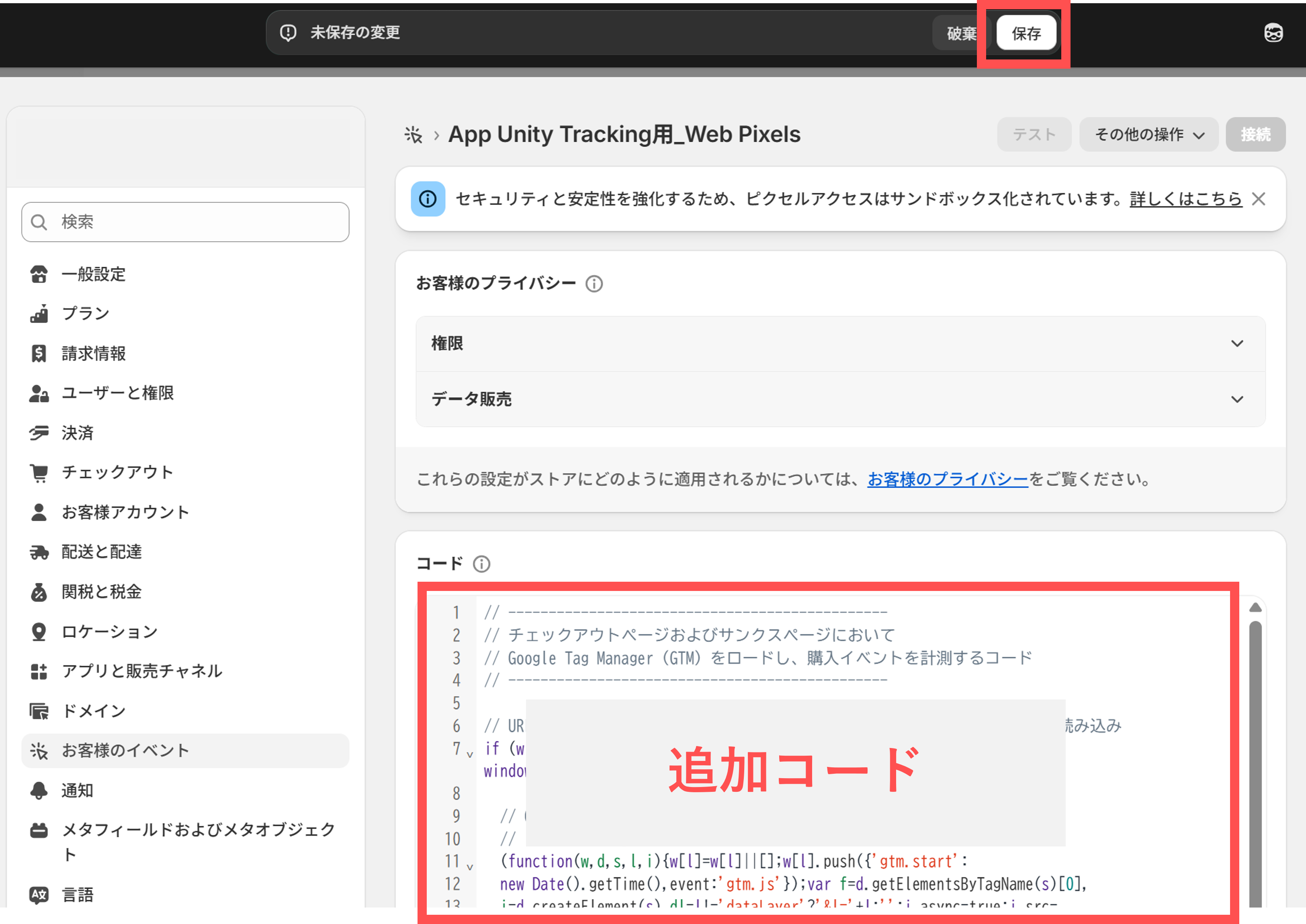
Task: Open 一般設定 in settings menu
Action: tap(186, 274)
